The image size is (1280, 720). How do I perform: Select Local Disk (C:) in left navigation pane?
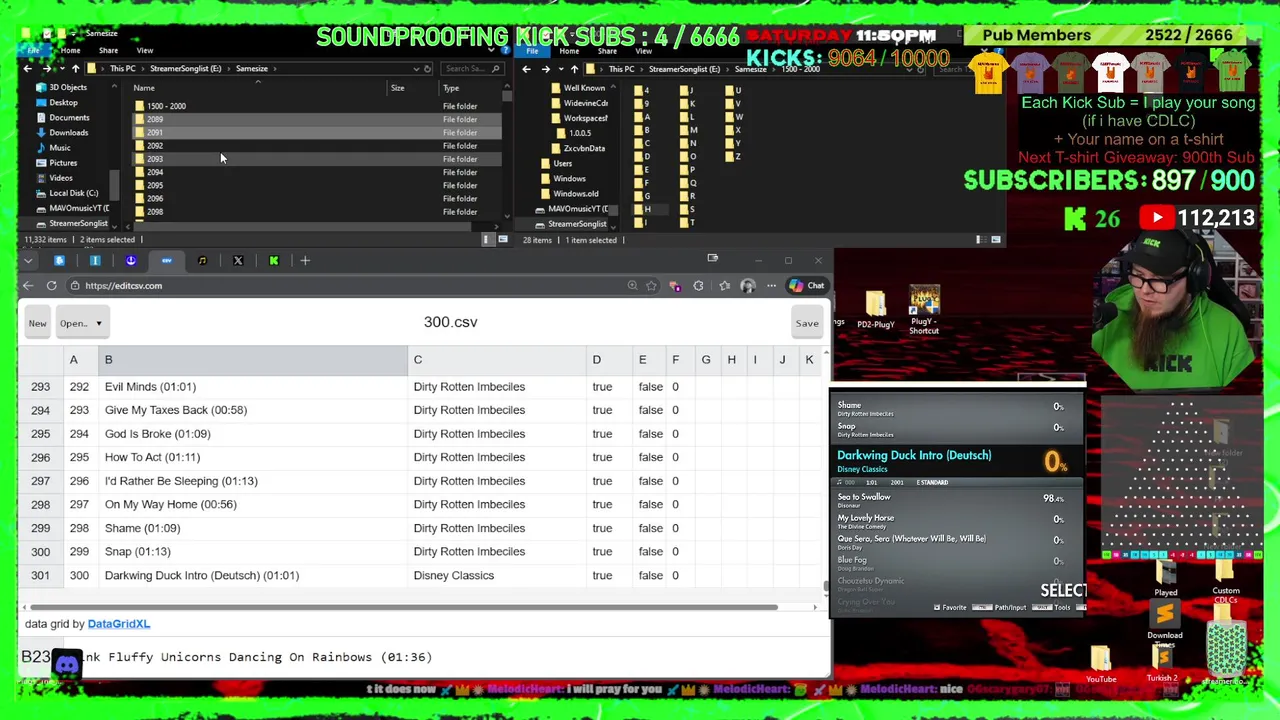(x=73, y=193)
